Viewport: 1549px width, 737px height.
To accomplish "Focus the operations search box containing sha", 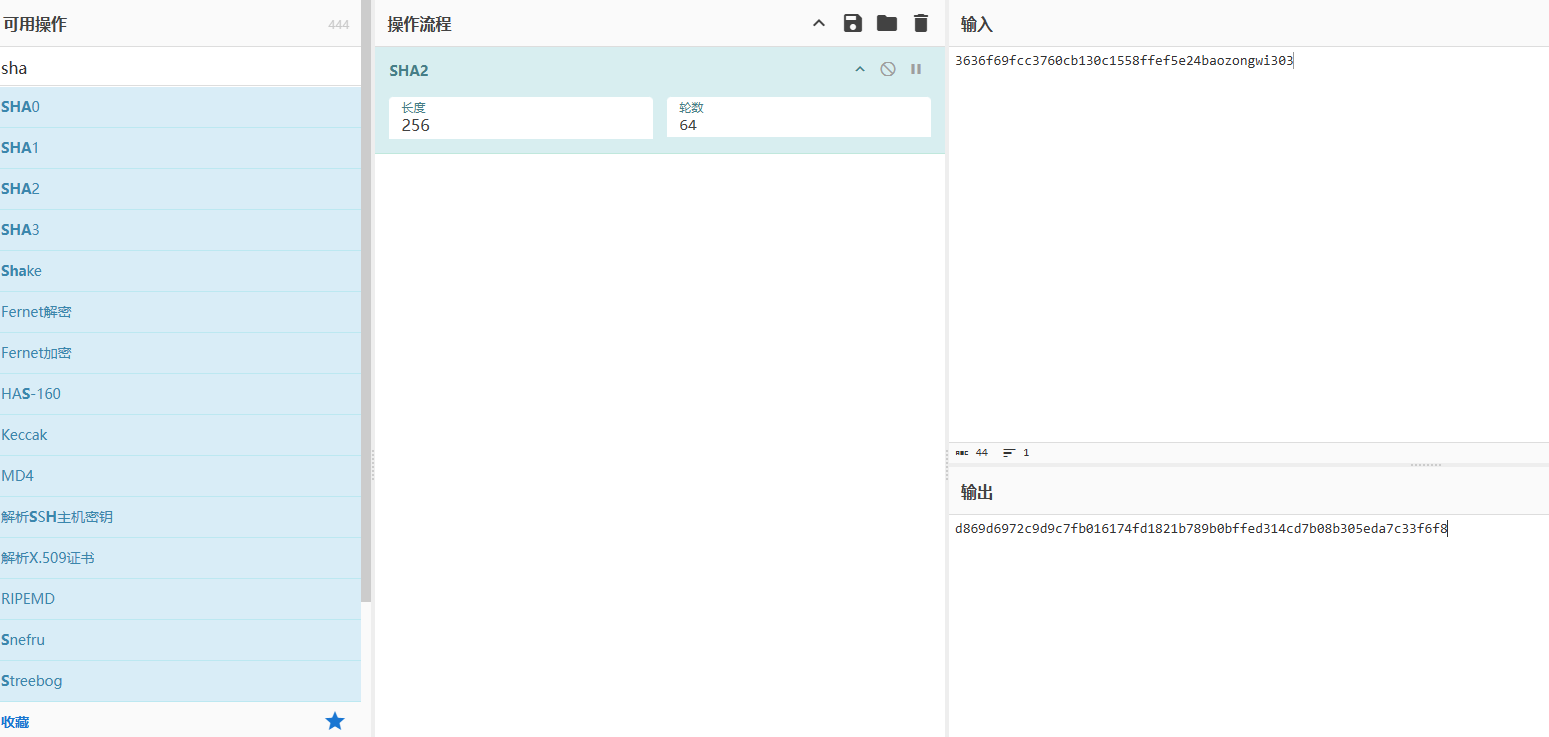I will [x=180, y=68].
